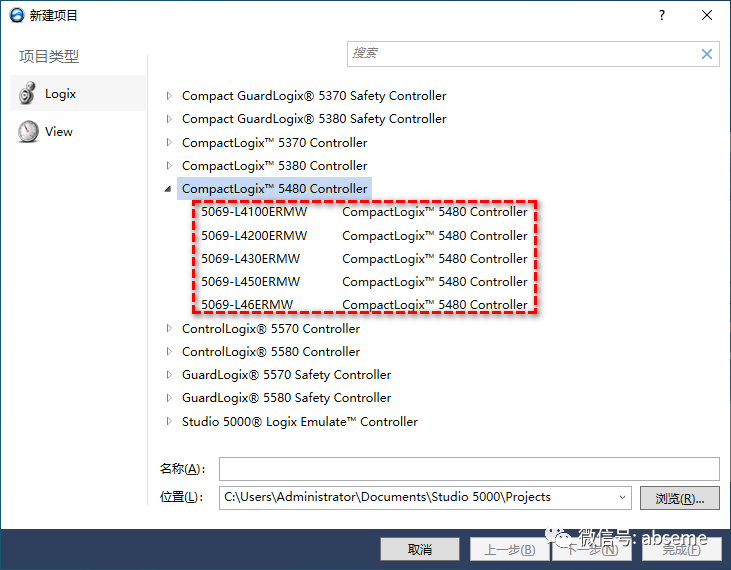This screenshot has height=570, width=731.
Task: Expand CompactLogix 5380 Controller node
Action: [169, 165]
